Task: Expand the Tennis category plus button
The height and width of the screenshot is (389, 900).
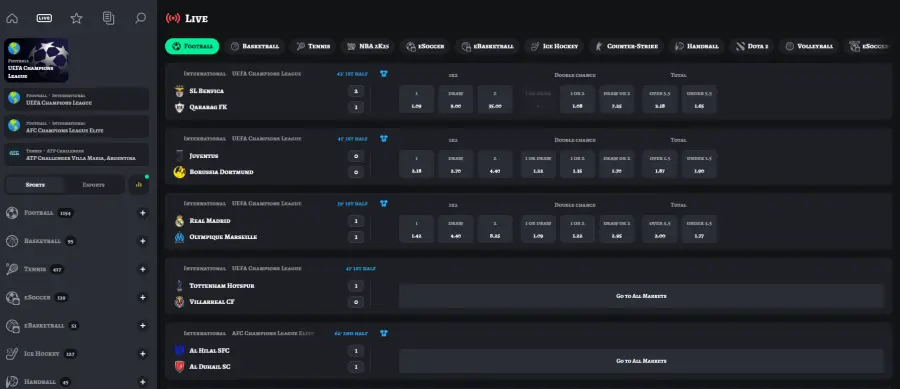Action: pyautogui.click(x=143, y=269)
